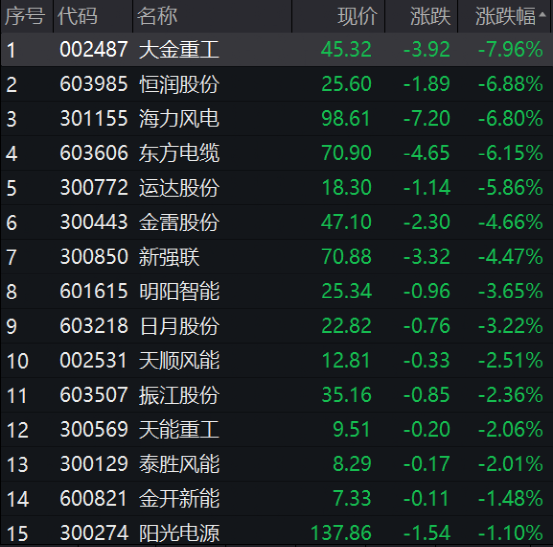
Task: Click price 137.86 for 阳光电源
Action: [x=341, y=533]
